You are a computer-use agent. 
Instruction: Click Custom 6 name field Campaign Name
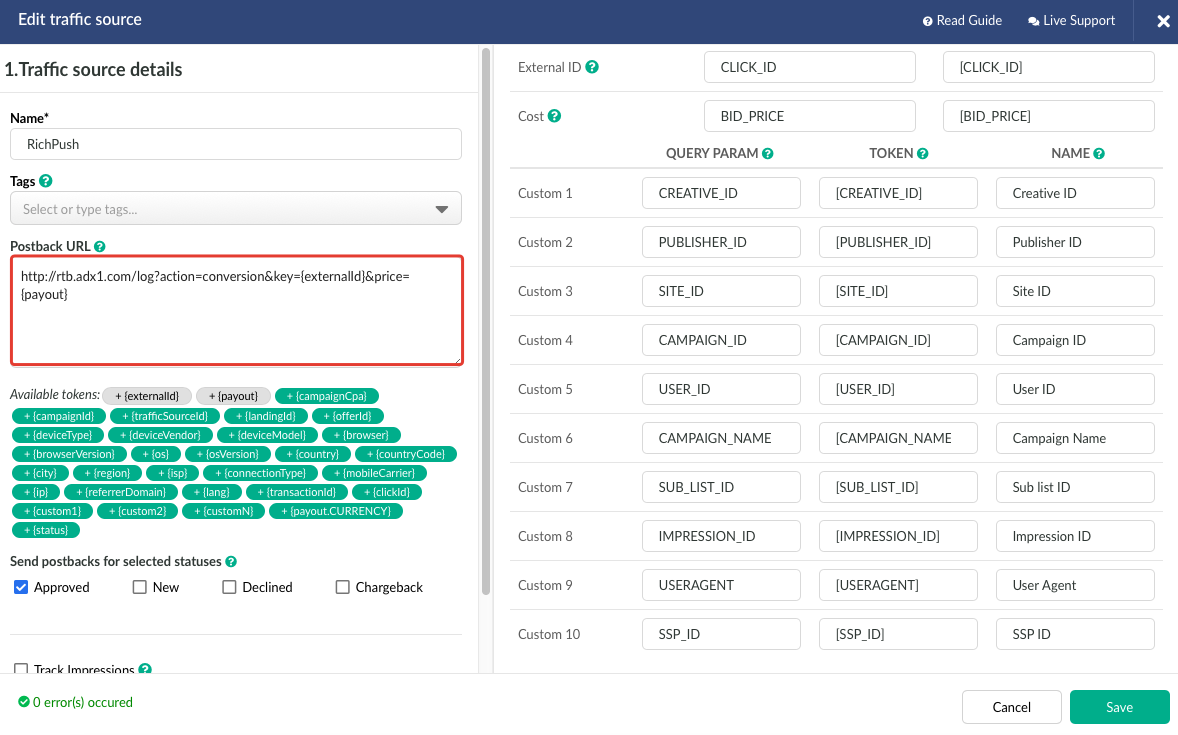(x=1075, y=438)
